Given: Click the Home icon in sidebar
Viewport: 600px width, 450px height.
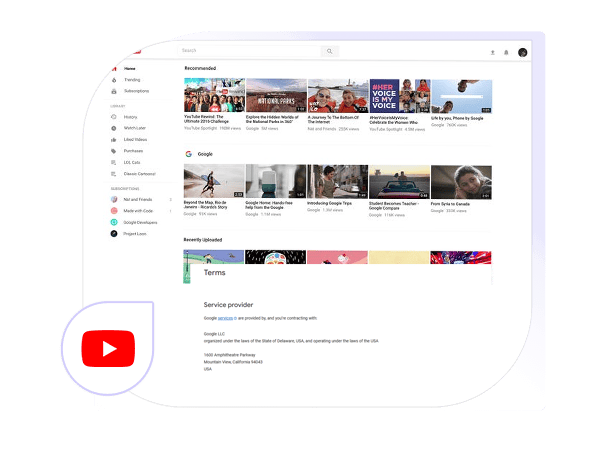Looking at the screenshot, I should click(114, 69).
